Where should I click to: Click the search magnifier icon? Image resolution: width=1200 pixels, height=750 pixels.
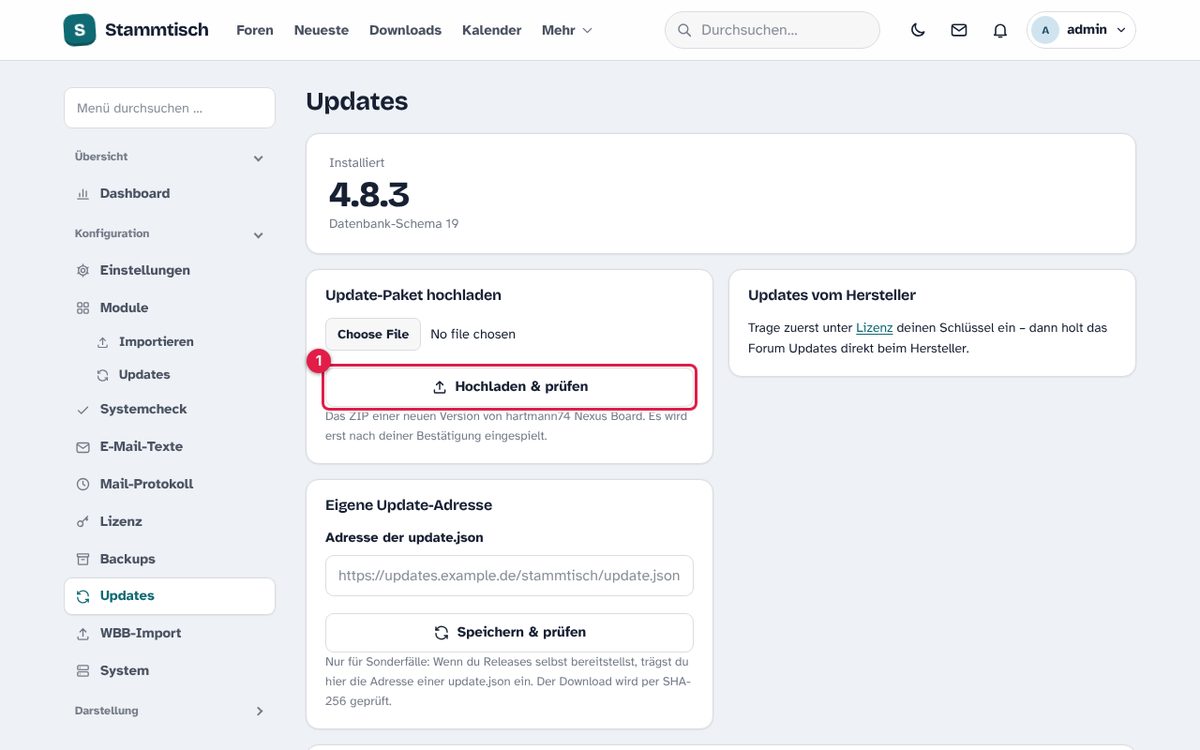coord(685,30)
